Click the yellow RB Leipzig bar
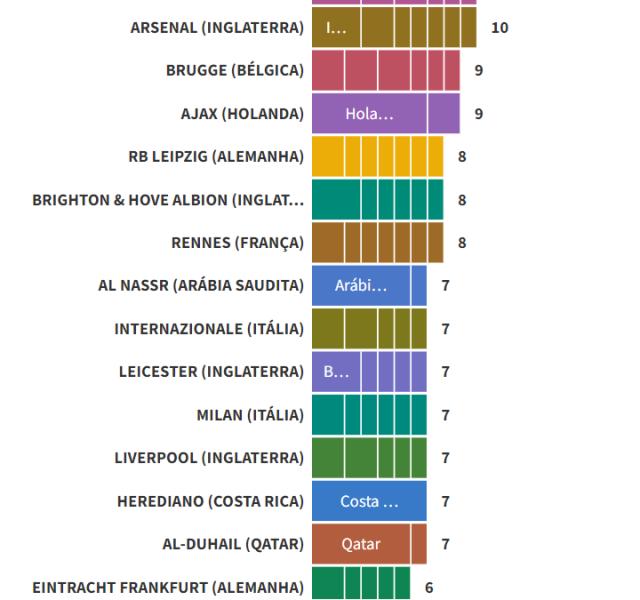The height and width of the screenshot is (600, 640). [377, 157]
